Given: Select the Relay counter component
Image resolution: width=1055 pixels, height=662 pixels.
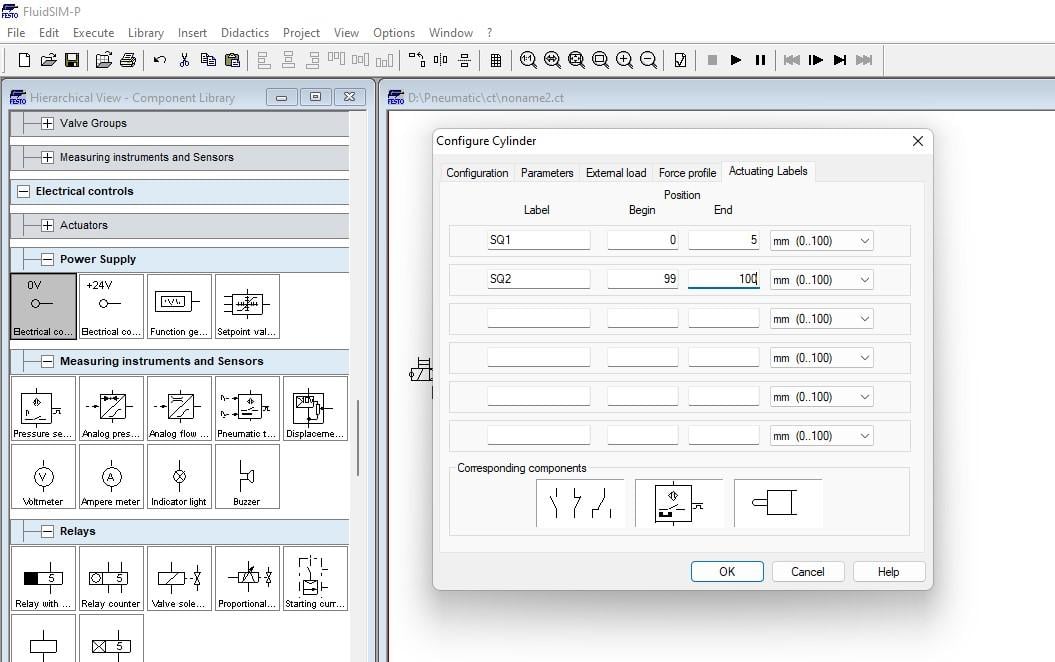Looking at the screenshot, I should 111,578.
